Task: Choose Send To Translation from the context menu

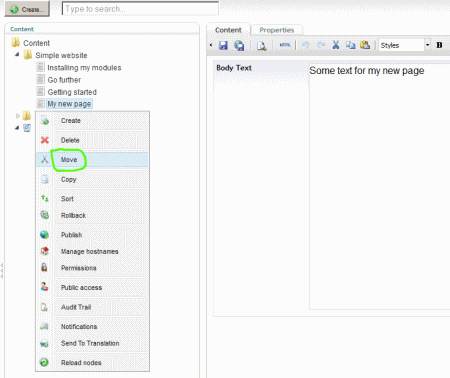Action: coord(92,343)
